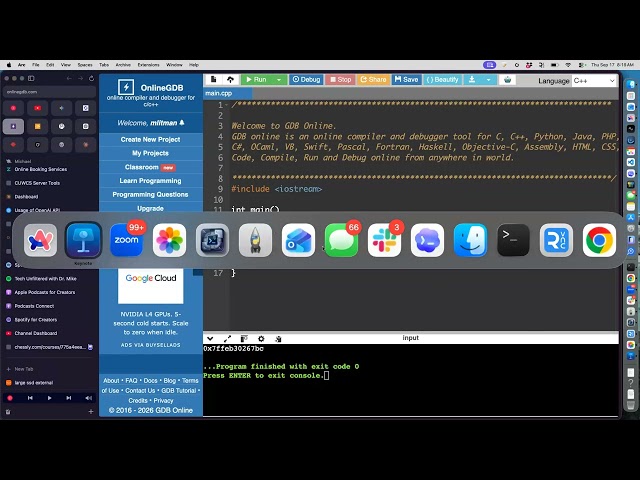Click the Upgrade link in sidebar
This screenshot has width=640, height=480.
[x=151, y=208]
